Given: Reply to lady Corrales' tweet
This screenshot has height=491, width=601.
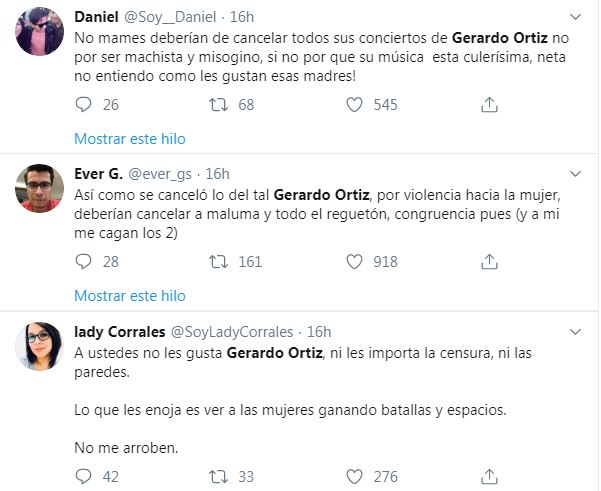Looking at the screenshot, I should click(84, 477).
